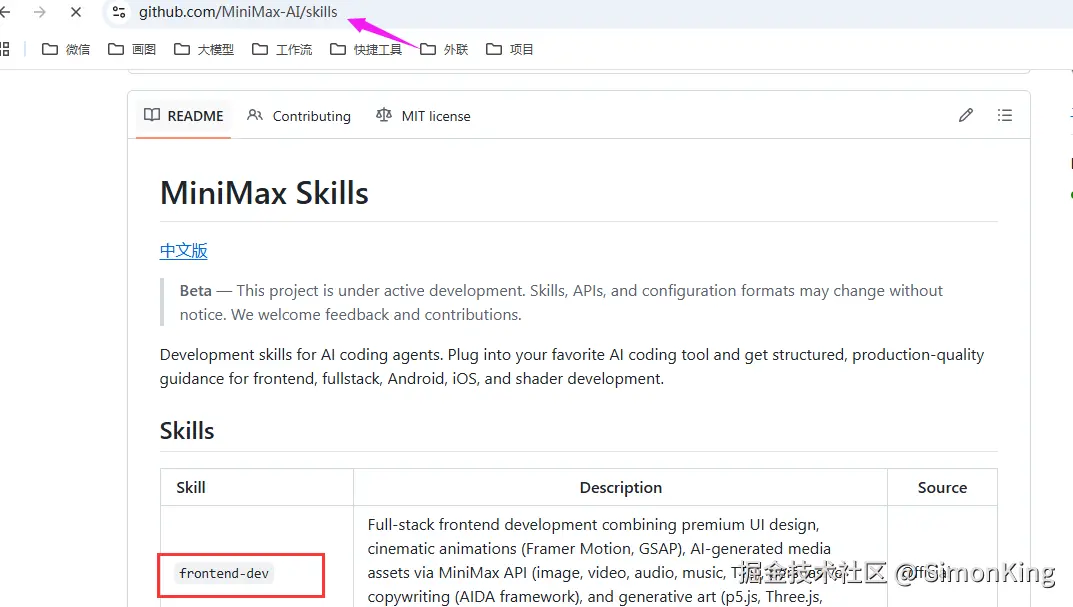Click the Skill column header

[x=191, y=487]
